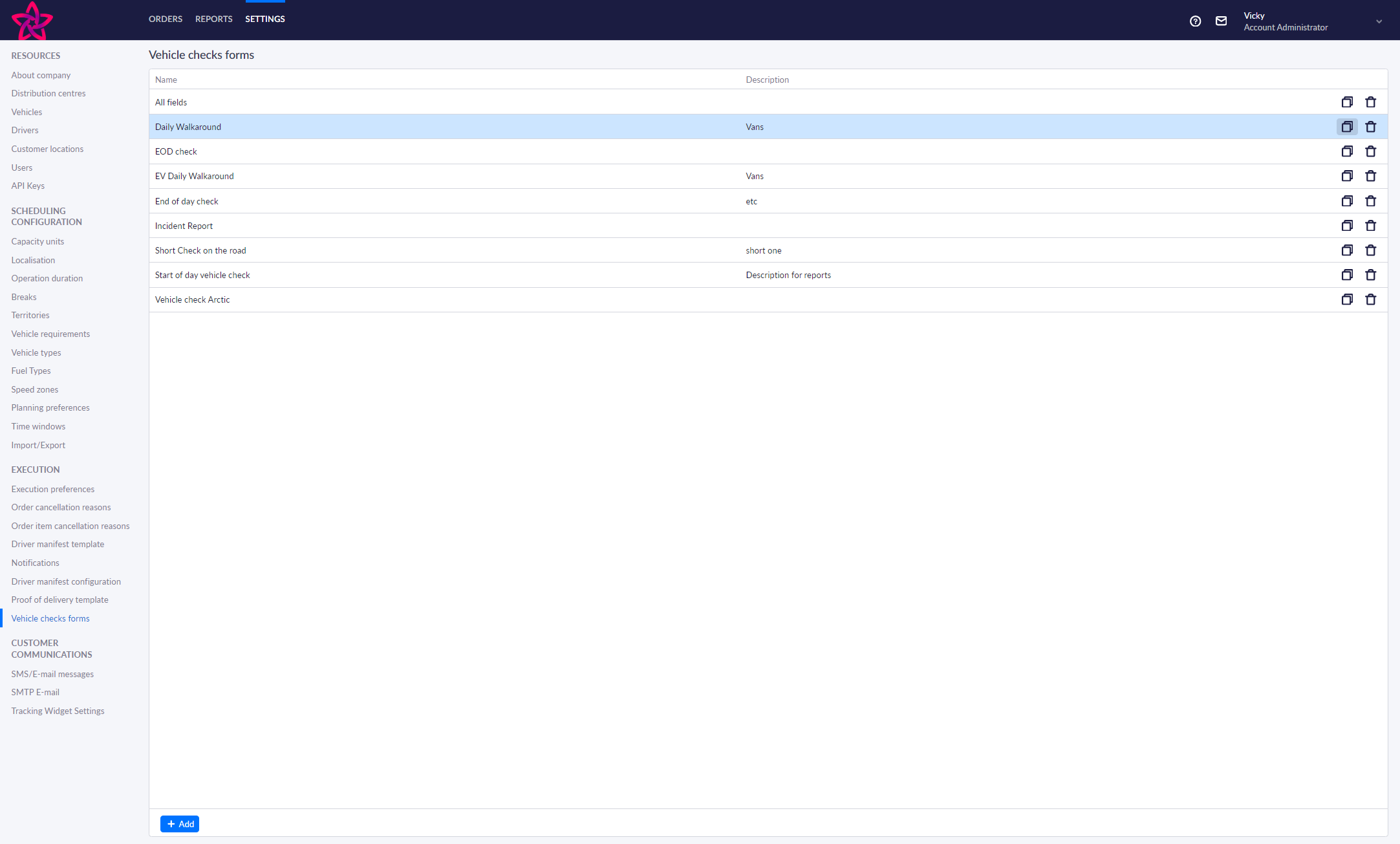Go to Fuel Types settings

pos(31,371)
